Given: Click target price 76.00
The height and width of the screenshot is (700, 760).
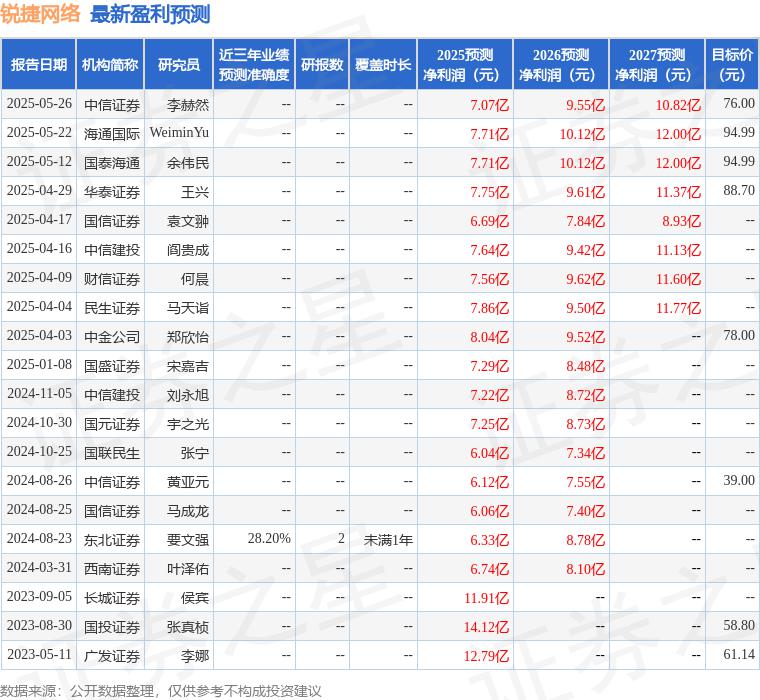Looking at the screenshot, I should click(739, 103).
